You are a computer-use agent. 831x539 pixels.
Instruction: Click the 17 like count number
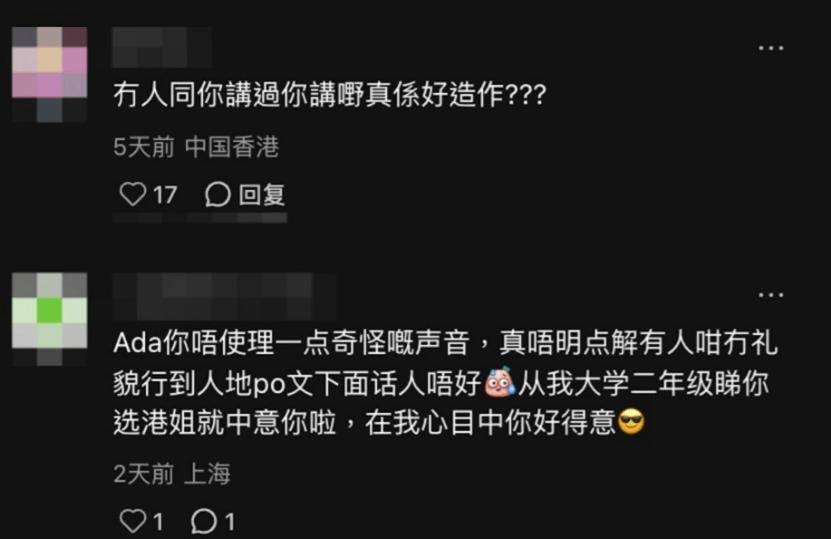tap(165, 195)
